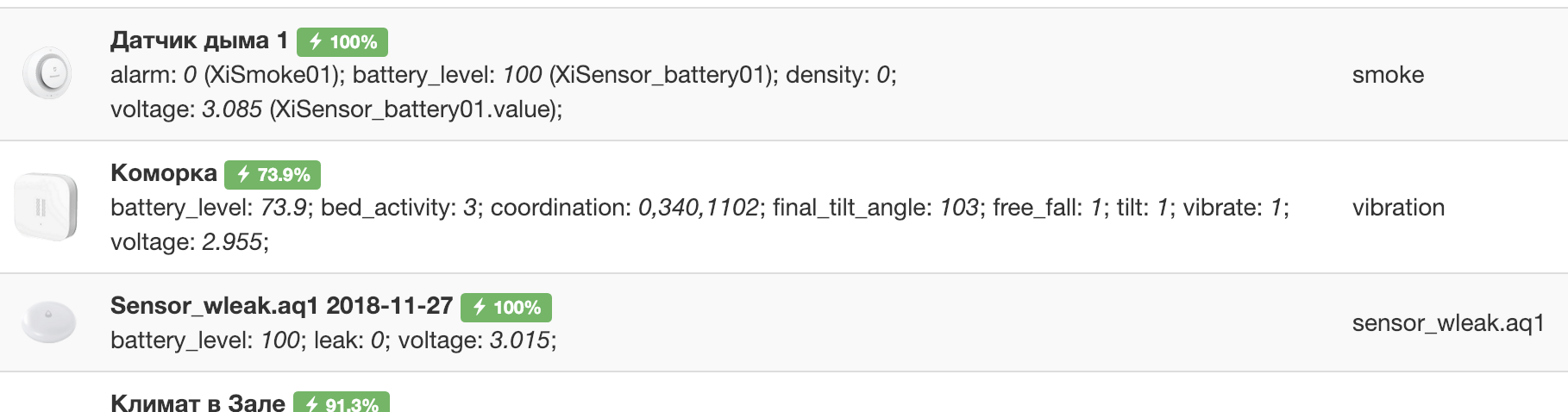Image resolution: width=1568 pixels, height=412 pixels.
Task: Open Sensor_wleak.aq1 2018-11-27 device
Action: click(281, 305)
